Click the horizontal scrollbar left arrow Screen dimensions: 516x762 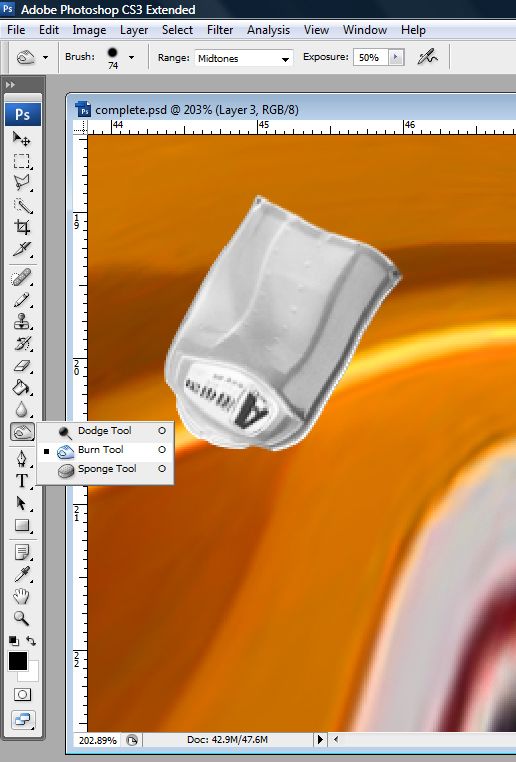[335, 740]
